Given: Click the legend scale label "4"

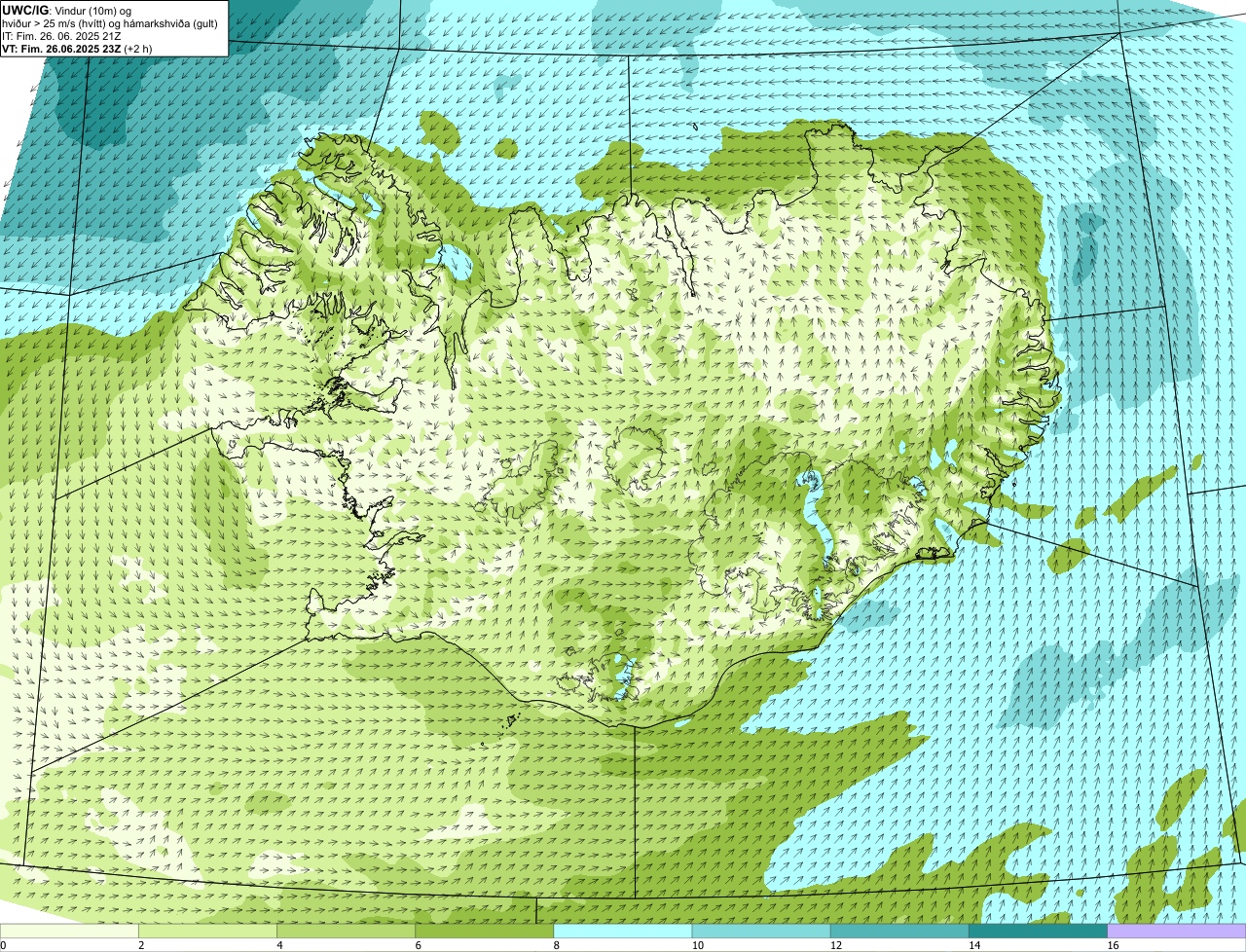Looking at the screenshot, I should tap(279, 945).
